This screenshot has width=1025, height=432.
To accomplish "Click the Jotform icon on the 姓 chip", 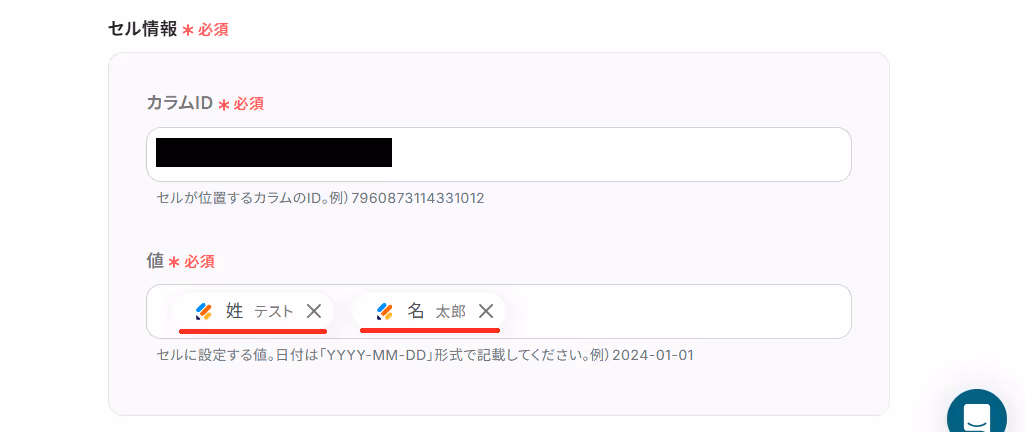I will tap(204, 312).
